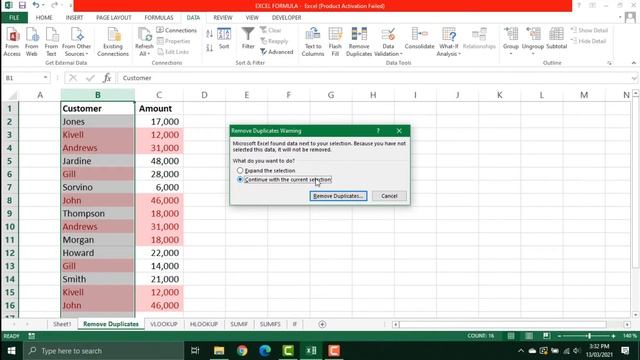This screenshot has height=360, width=640.
Task: Switch to Page Layout view icon
Action: tap(529, 336)
